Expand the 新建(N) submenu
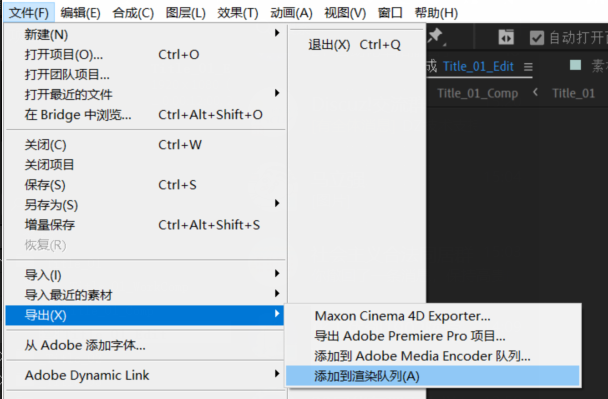Image resolution: width=608 pixels, height=399 pixels. coord(145,35)
